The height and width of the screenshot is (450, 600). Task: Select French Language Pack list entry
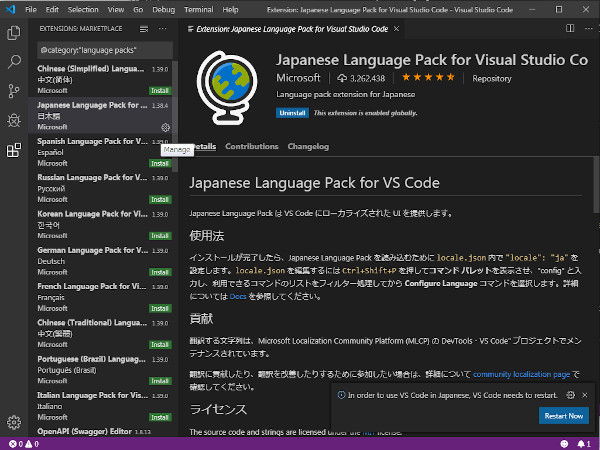click(100, 297)
